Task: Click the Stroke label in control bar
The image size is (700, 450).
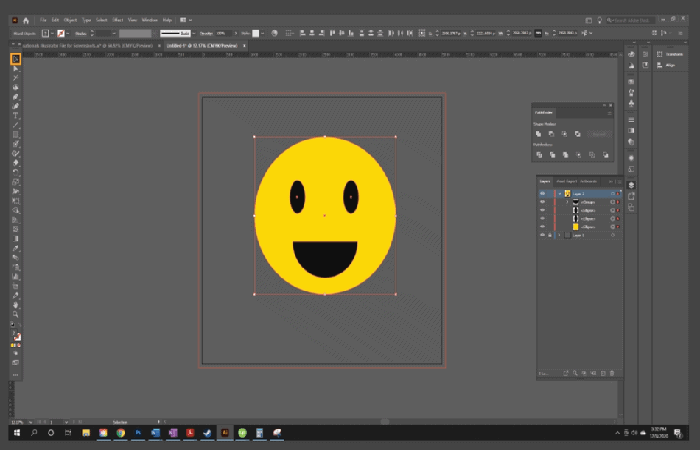Action: coord(81,33)
